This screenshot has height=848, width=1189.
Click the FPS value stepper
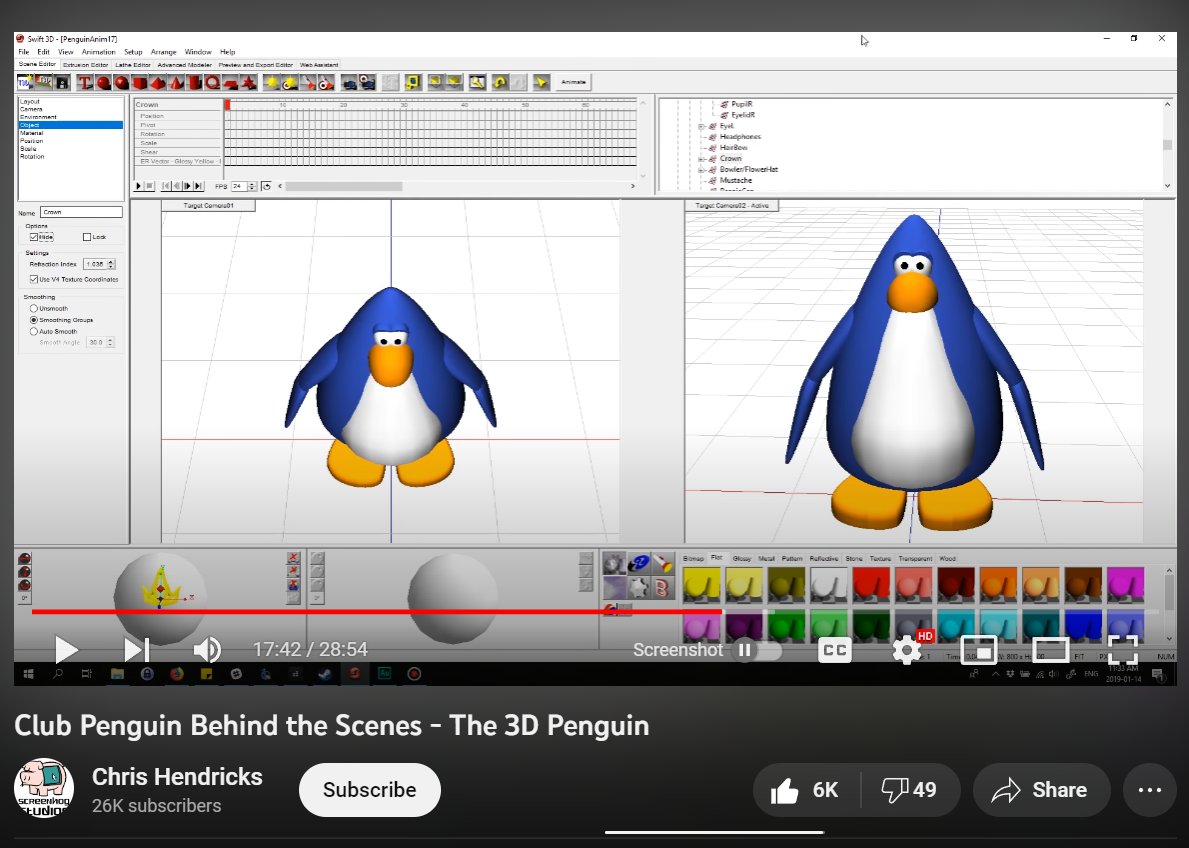pos(253,186)
